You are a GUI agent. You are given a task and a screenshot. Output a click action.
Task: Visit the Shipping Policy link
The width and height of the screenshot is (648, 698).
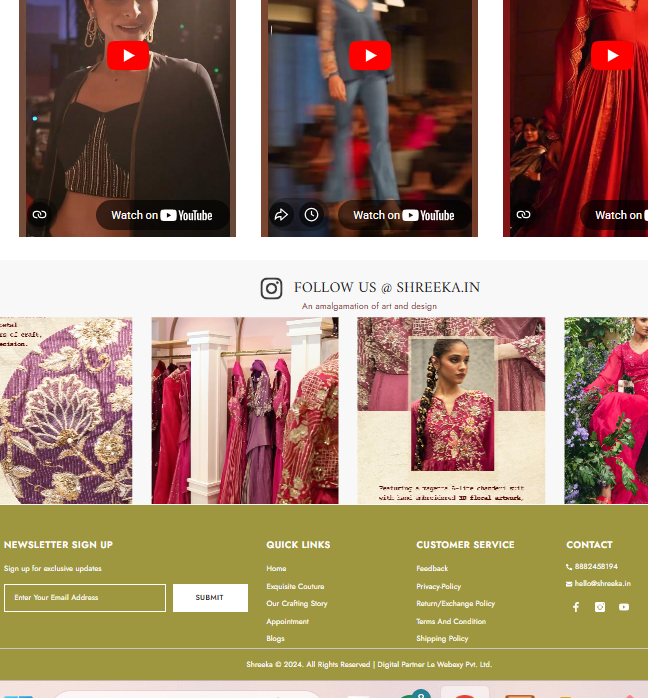coord(442,639)
